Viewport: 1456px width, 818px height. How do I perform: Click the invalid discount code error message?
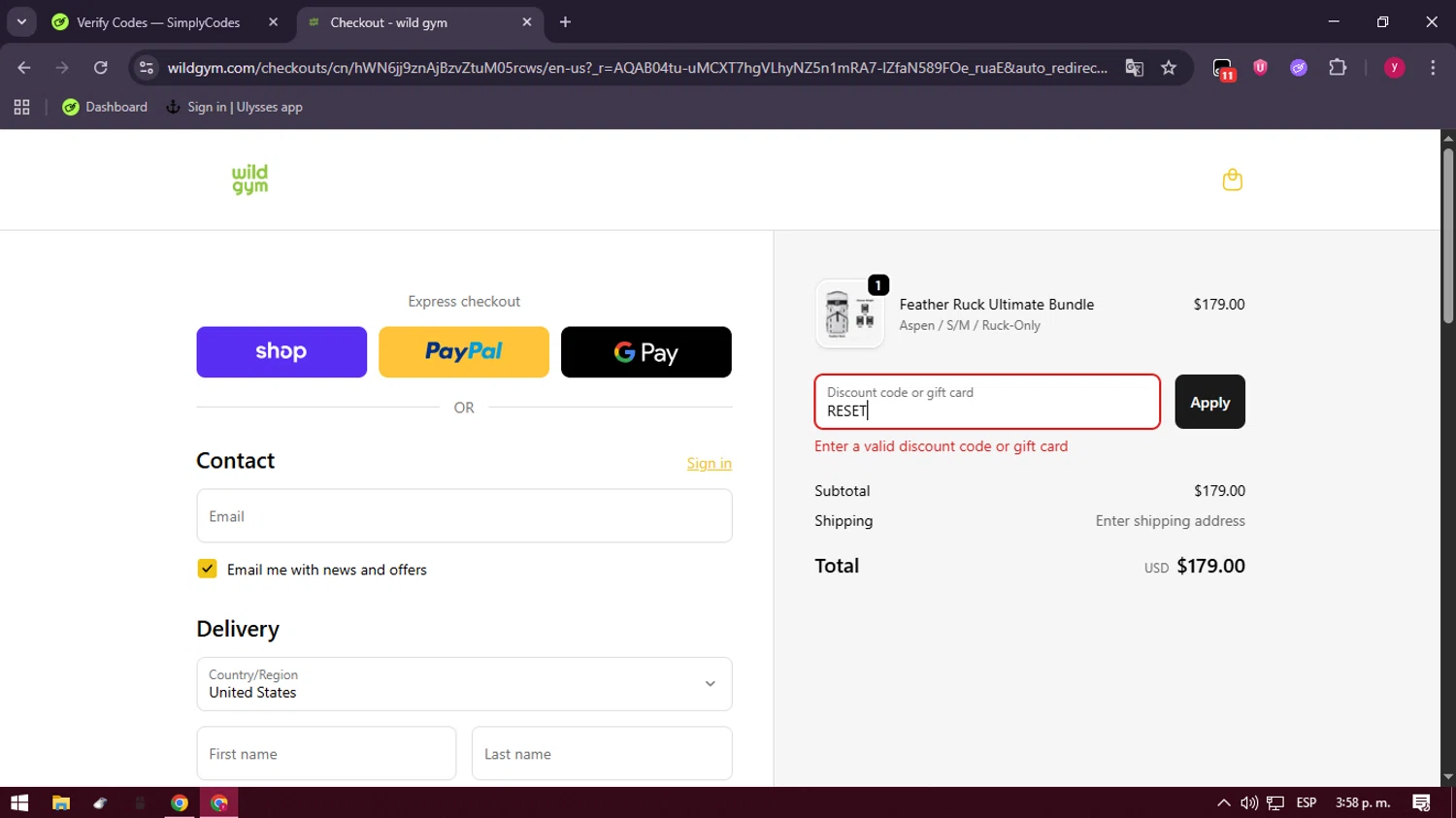pyautogui.click(x=941, y=446)
